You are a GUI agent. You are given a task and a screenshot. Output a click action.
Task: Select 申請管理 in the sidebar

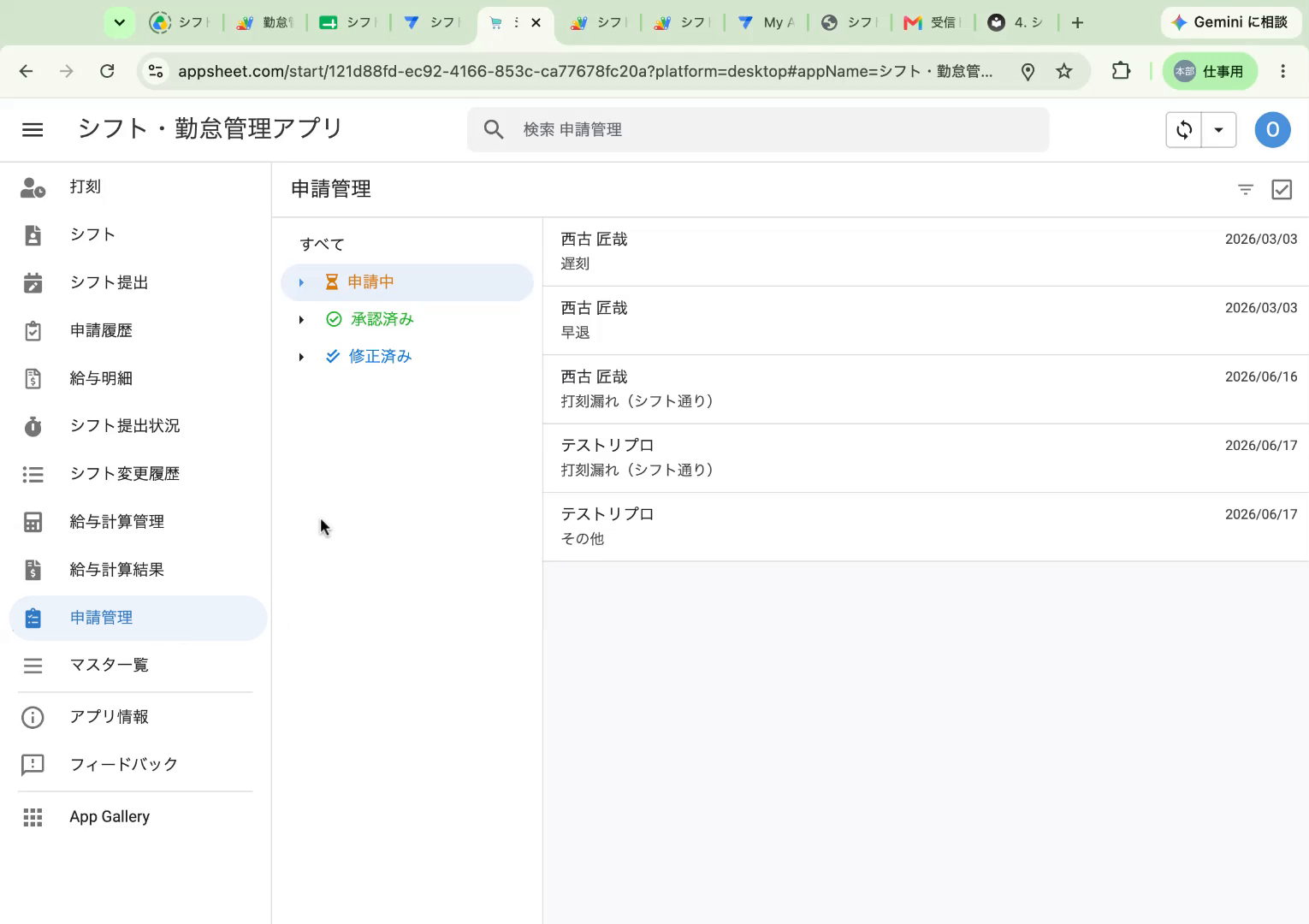coord(138,618)
